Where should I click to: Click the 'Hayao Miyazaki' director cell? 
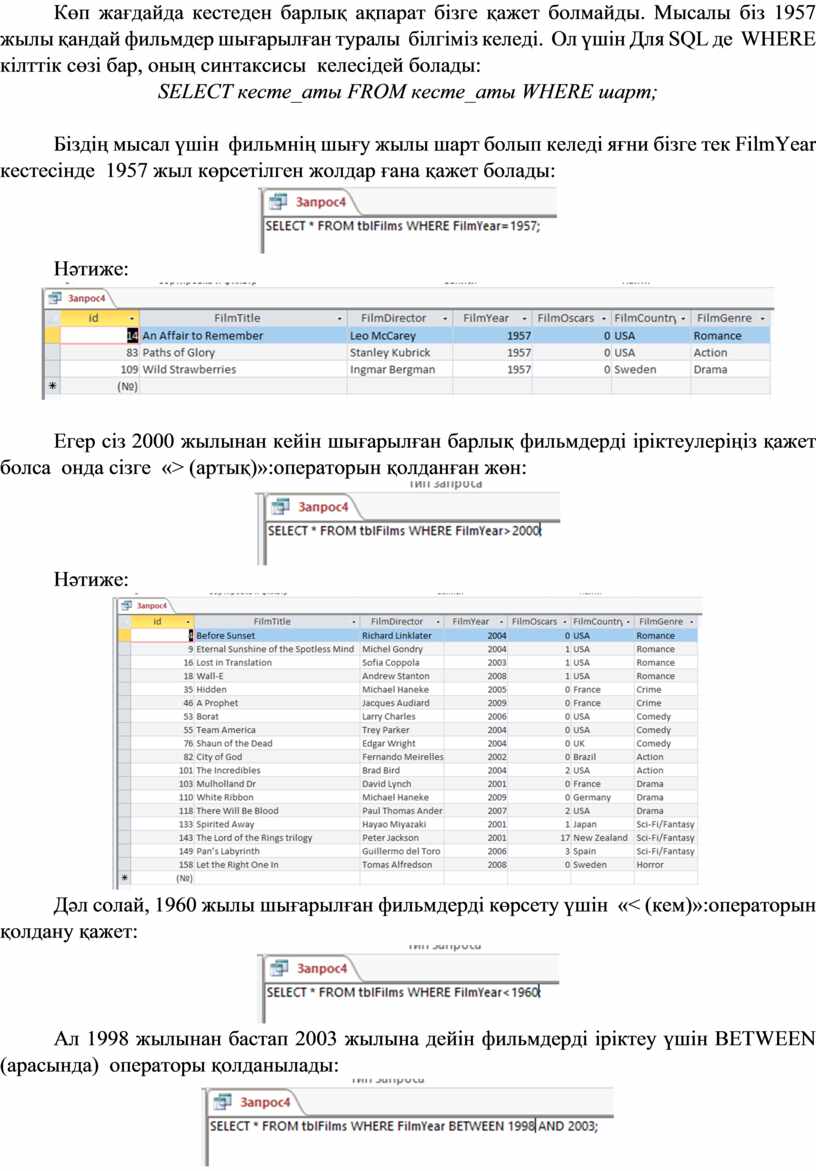point(402,824)
